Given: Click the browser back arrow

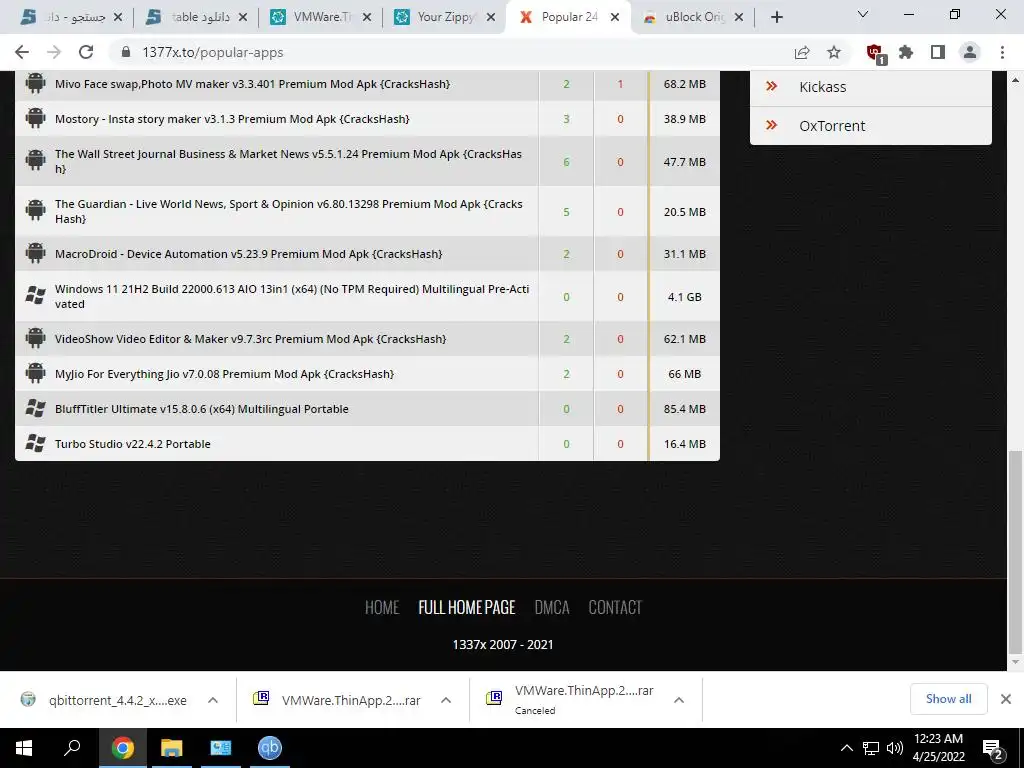Looking at the screenshot, I should point(22,52).
